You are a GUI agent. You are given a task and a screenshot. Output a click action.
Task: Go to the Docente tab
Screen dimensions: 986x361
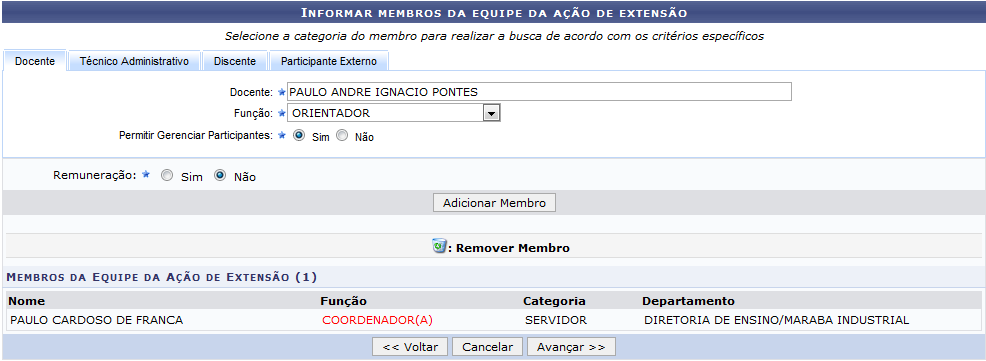[35, 61]
